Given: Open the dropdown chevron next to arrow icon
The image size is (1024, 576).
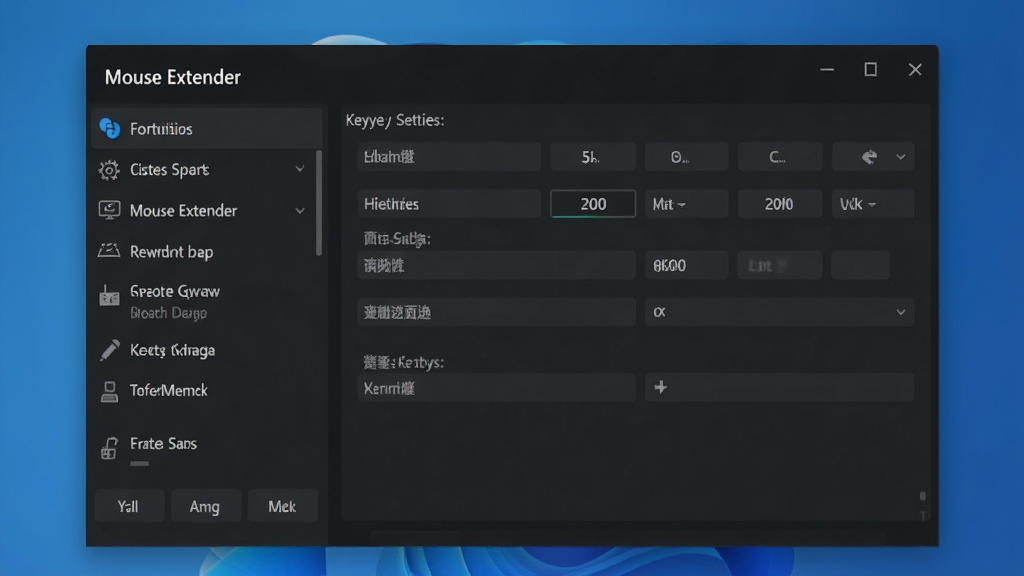Looking at the screenshot, I should (901, 157).
